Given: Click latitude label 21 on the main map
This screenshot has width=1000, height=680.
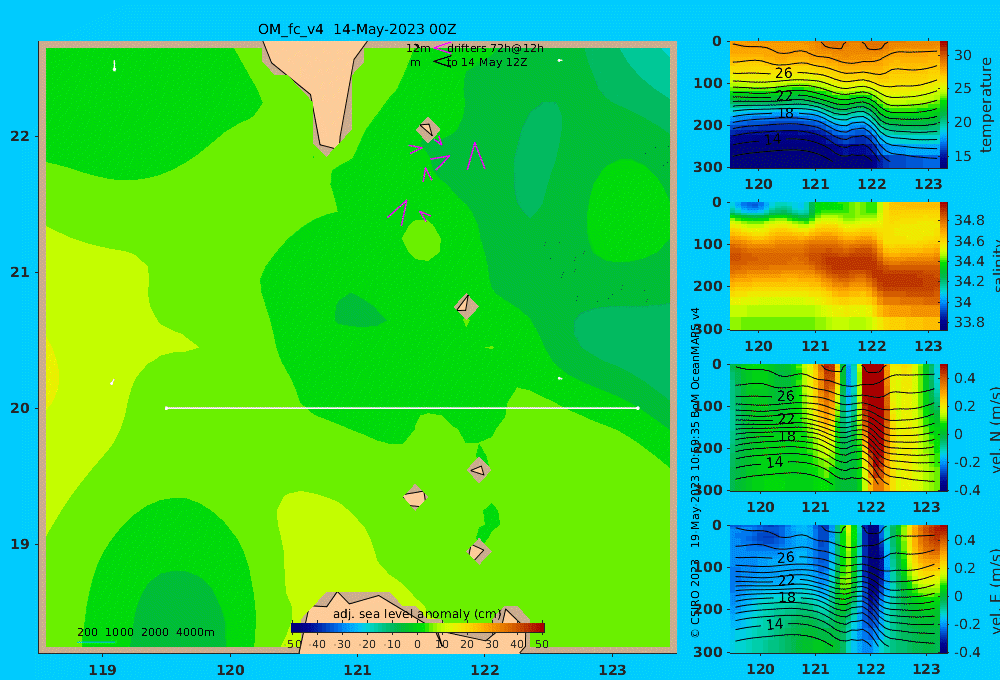Looking at the screenshot, I should pos(20,272).
